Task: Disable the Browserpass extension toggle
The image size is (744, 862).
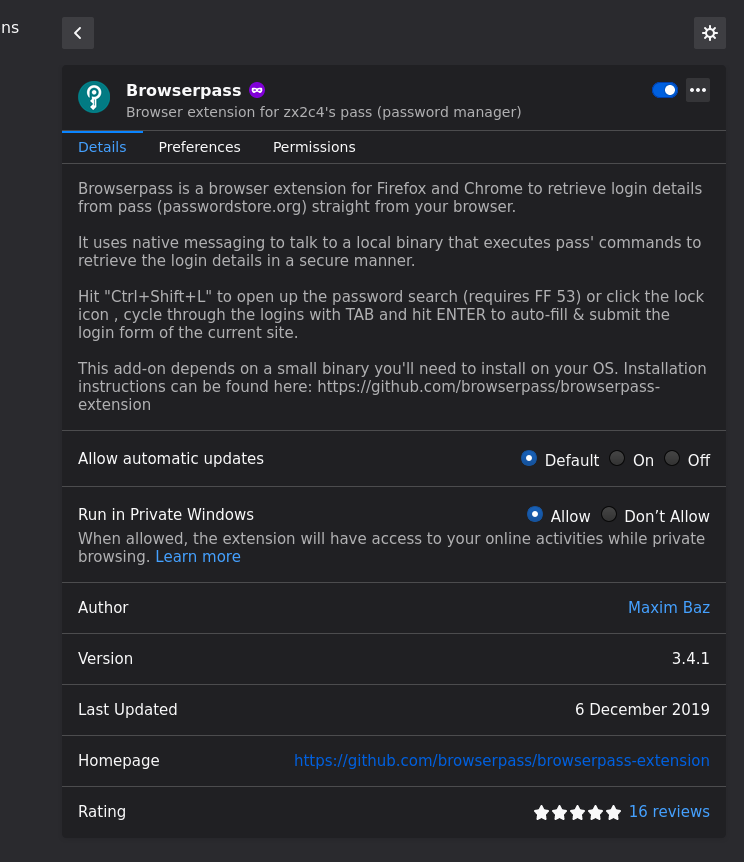Action: tap(664, 90)
